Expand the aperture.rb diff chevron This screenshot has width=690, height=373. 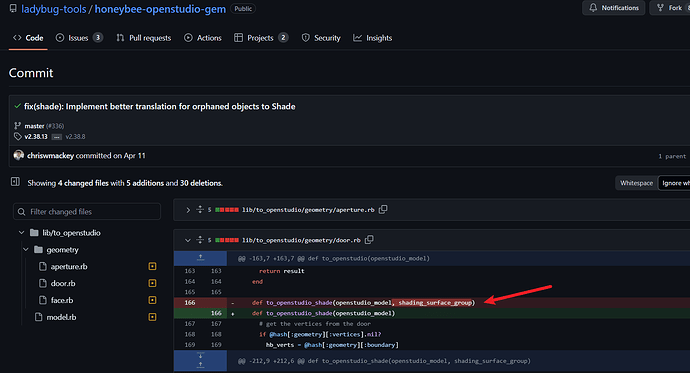188,210
